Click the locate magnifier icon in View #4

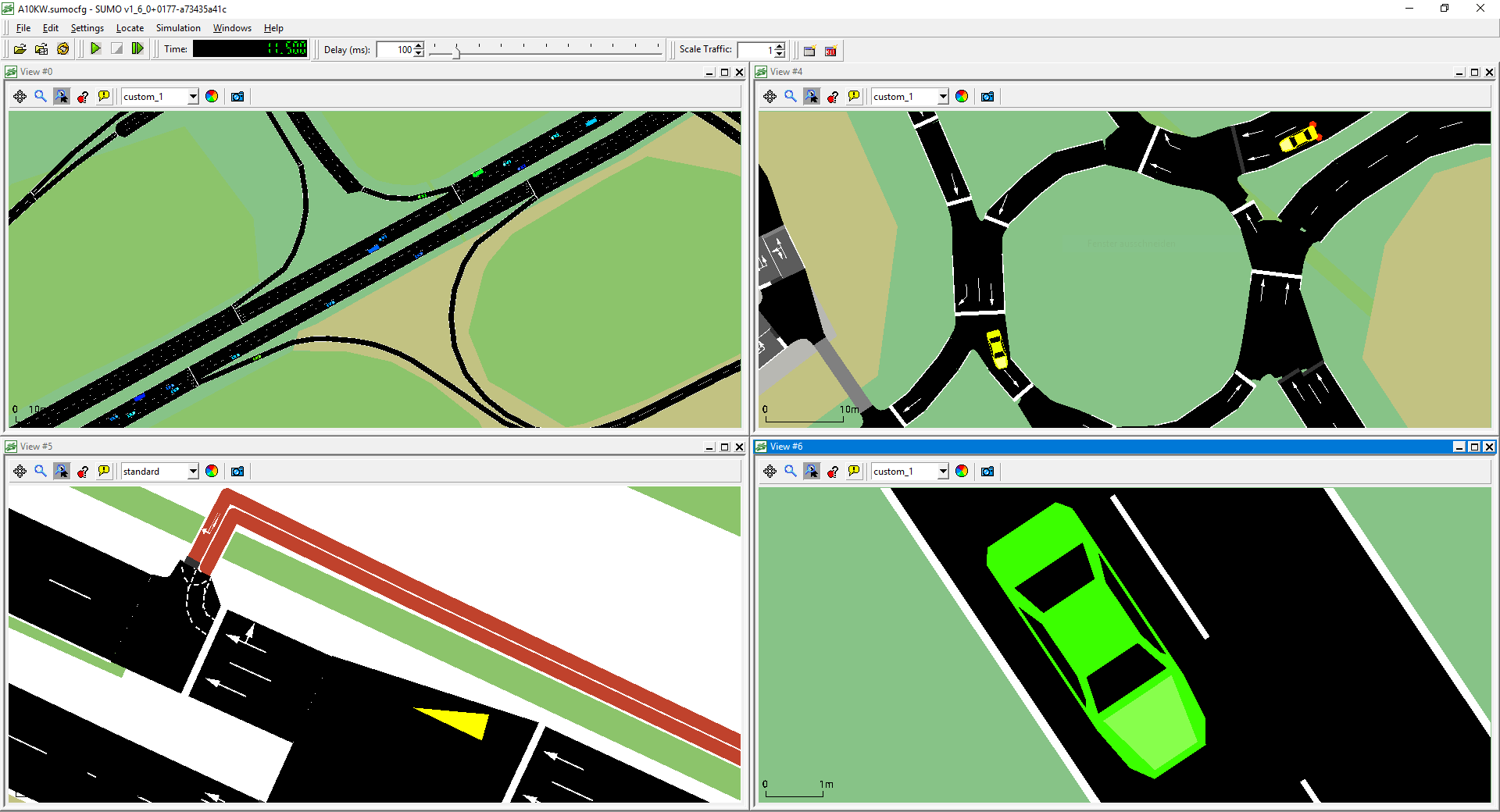[x=791, y=97]
